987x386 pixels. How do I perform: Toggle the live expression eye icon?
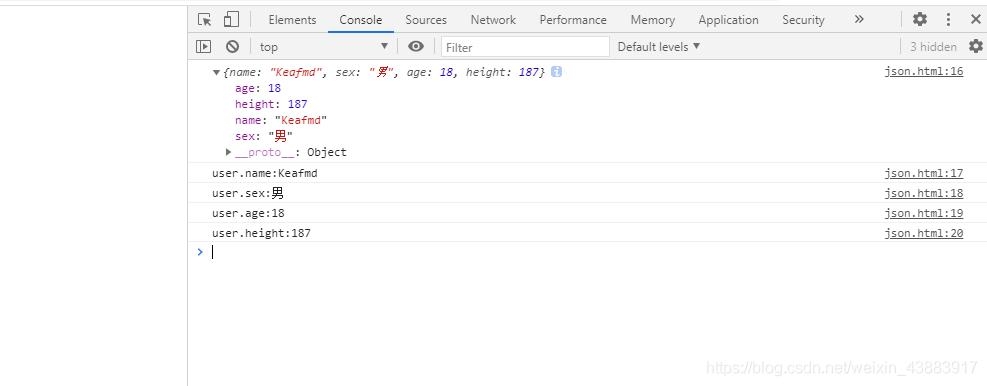pos(416,46)
